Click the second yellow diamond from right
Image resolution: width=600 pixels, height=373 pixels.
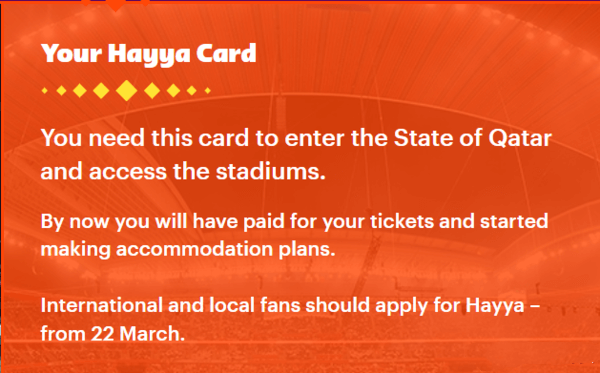pos(192,91)
